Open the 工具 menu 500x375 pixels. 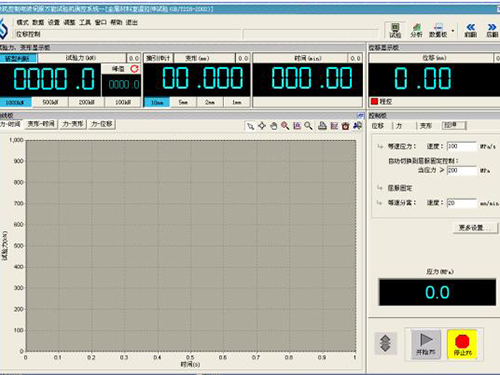click(x=85, y=22)
